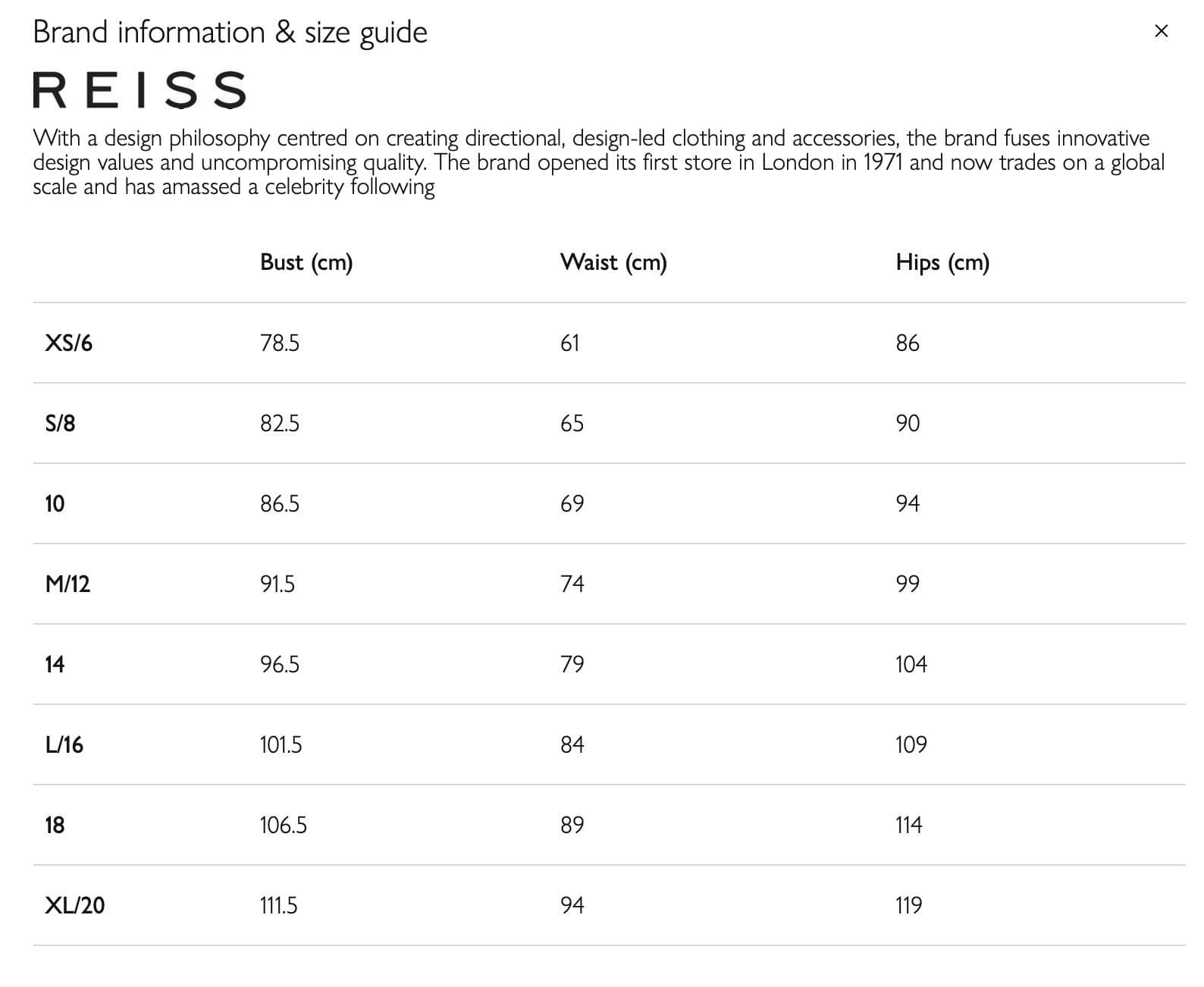Click the size 14 row label
The width and height of the screenshot is (1204, 987).
coord(55,665)
